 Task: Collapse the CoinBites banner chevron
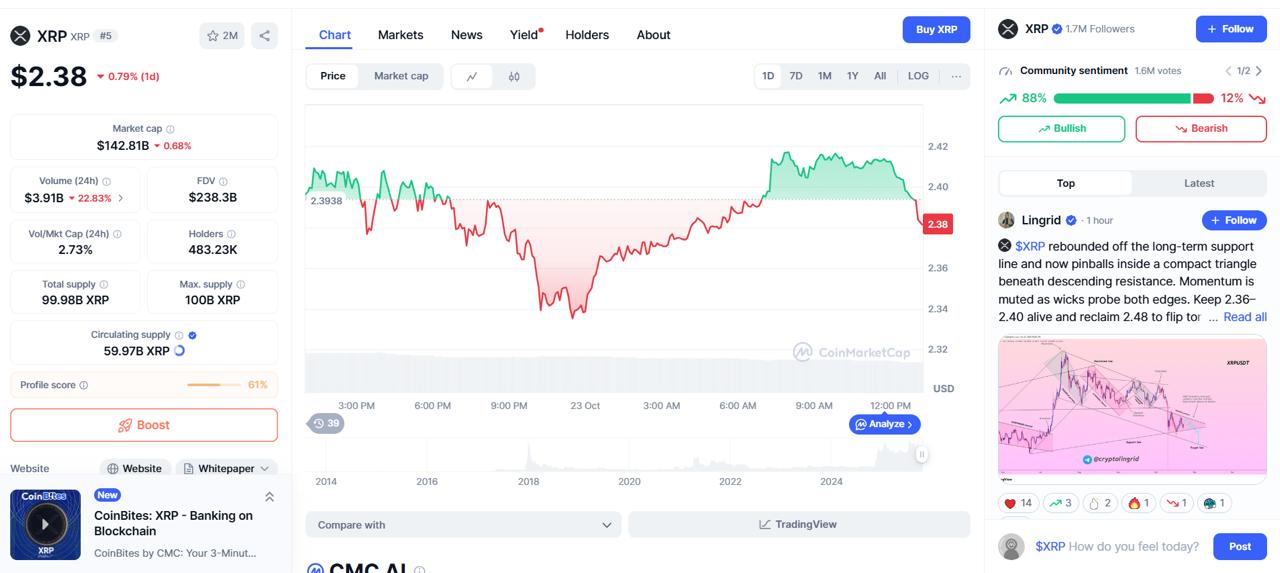click(269, 496)
